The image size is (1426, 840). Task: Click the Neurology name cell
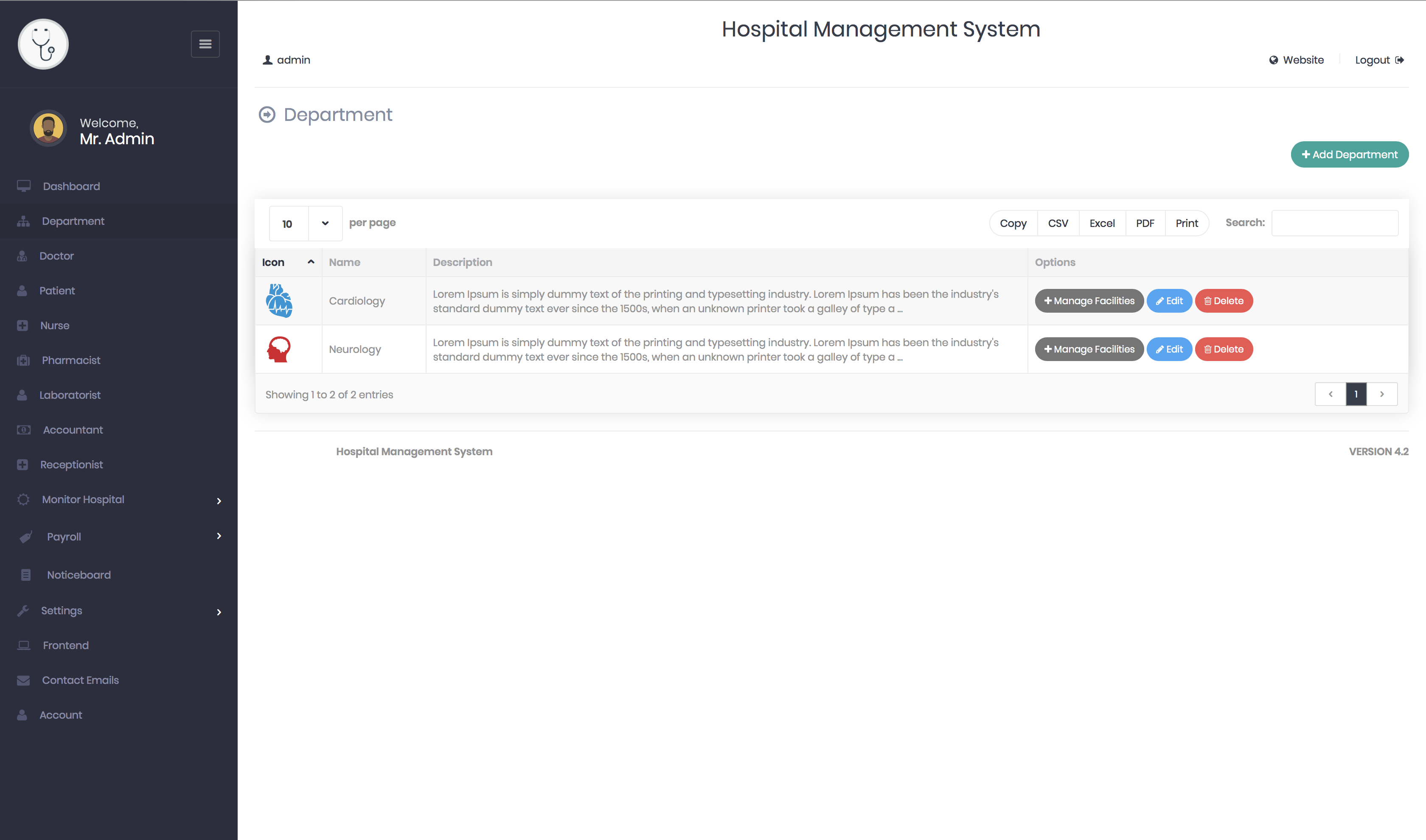[x=373, y=349]
